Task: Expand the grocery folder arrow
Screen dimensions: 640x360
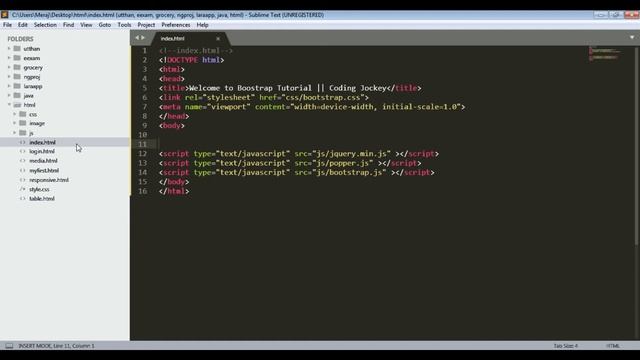Action: click(9, 67)
